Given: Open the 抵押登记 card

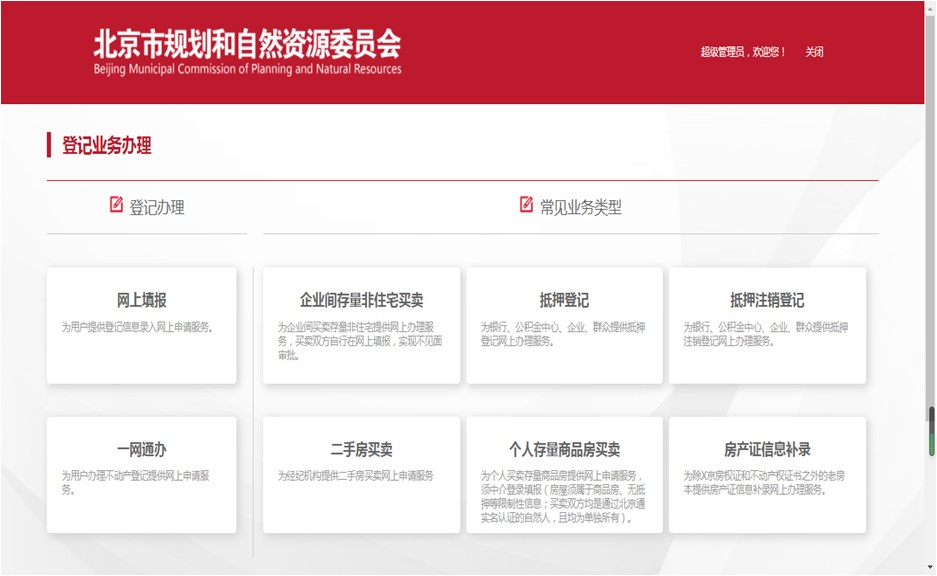Looking at the screenshot, I should click(565, 326).
